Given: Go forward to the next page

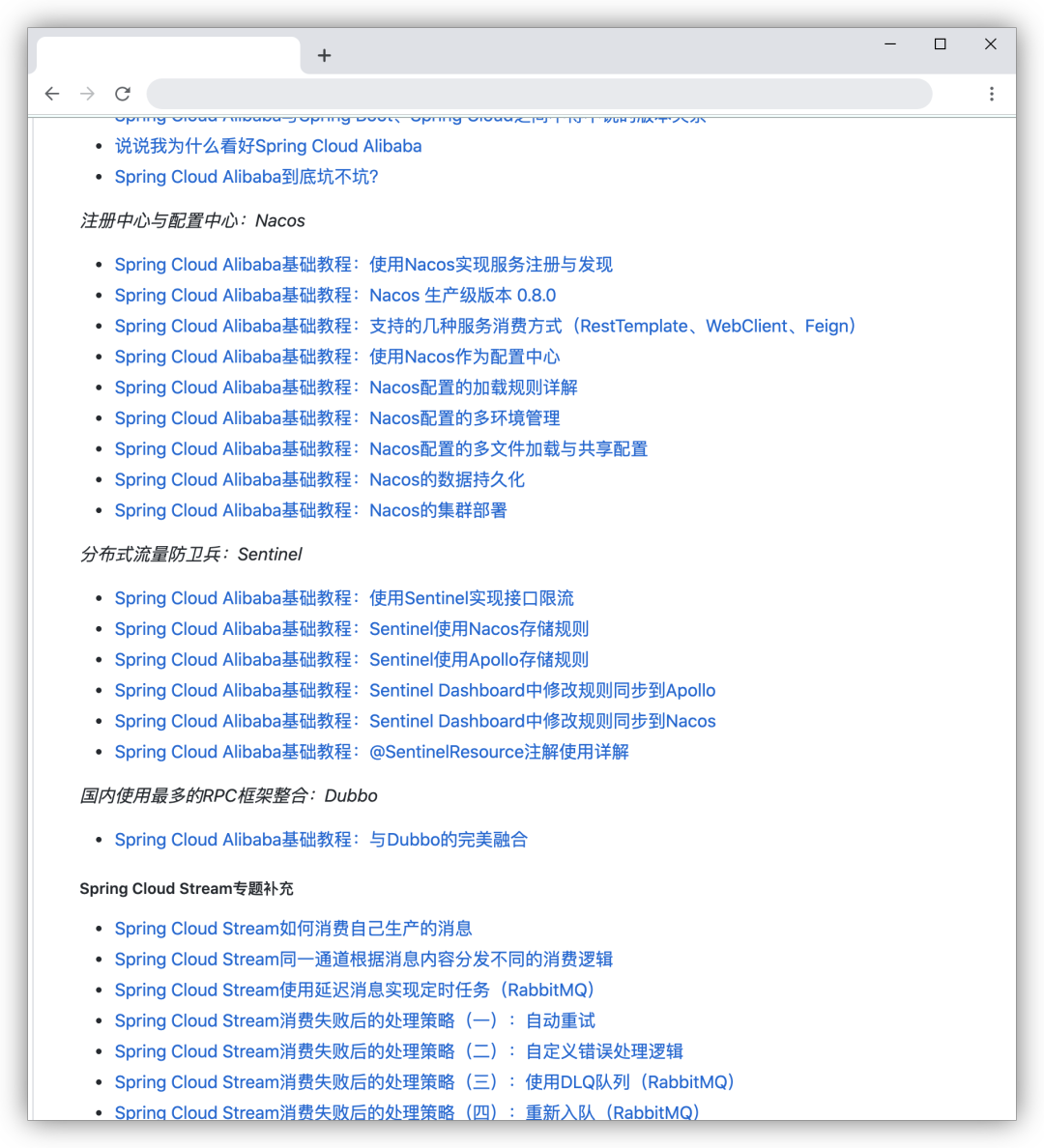Looking at the screenshot, I should [x=87, y=94].
